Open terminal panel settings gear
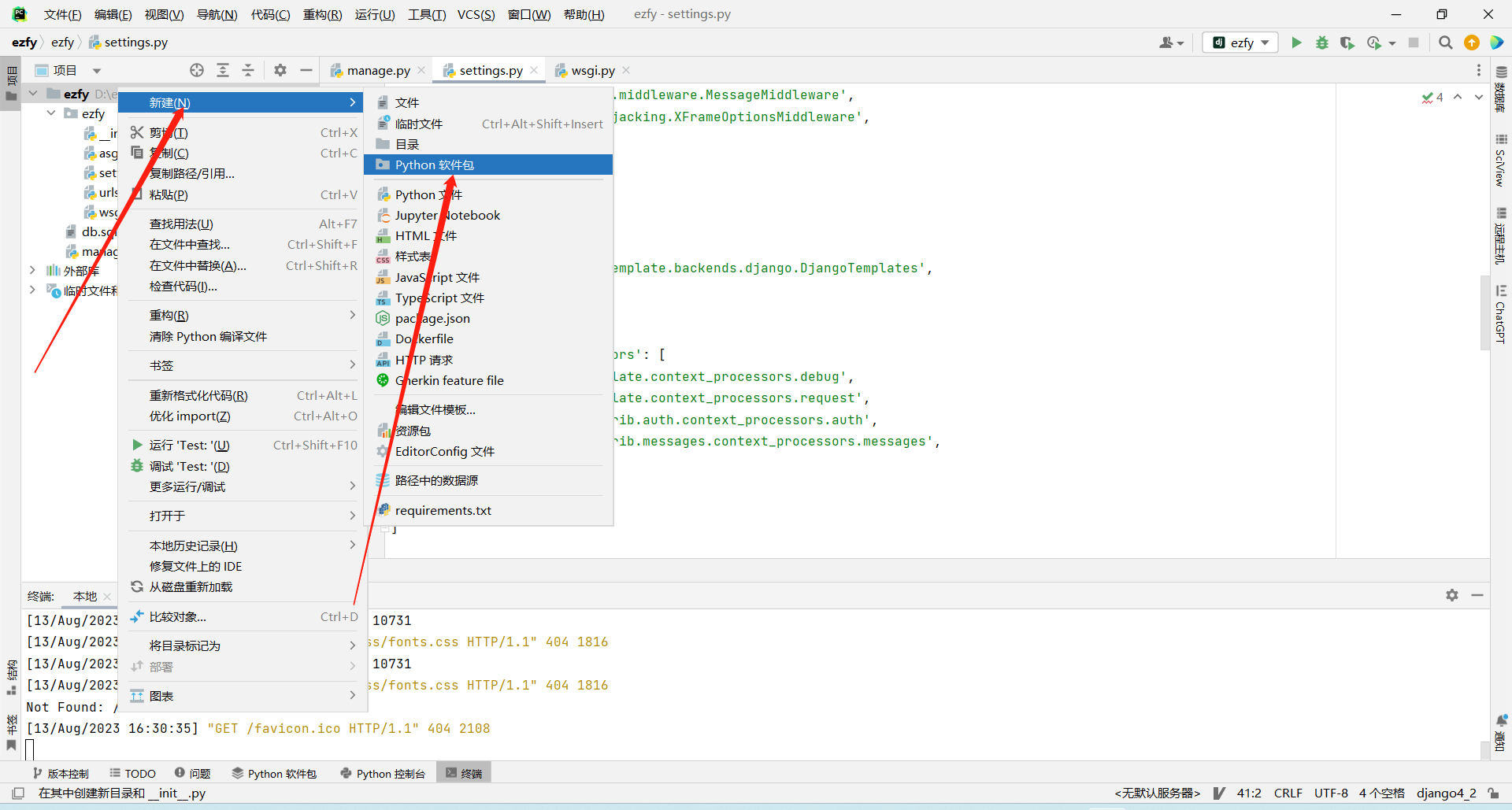Viewport: 1512px width, 810px height. point(1452,595)
